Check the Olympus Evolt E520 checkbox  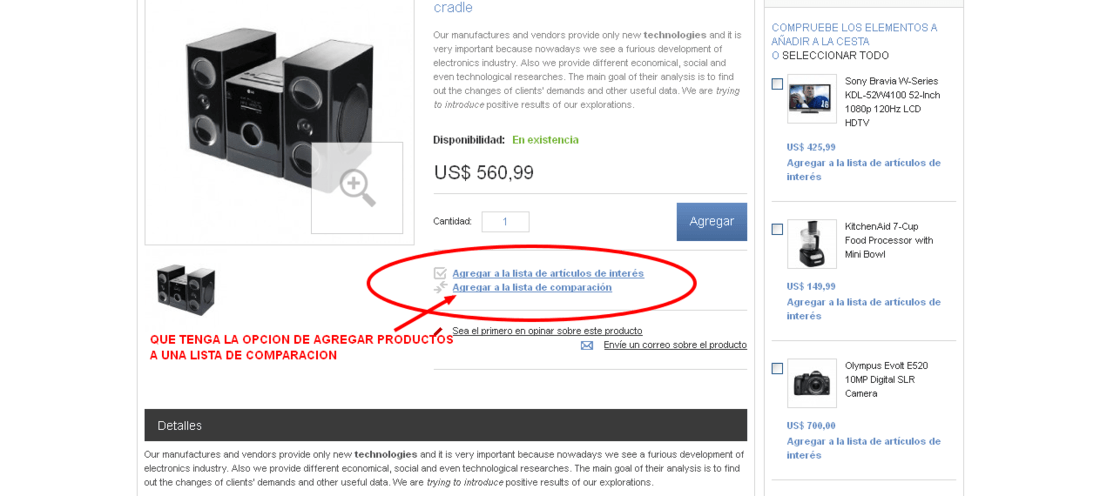pyautogui.click(x=777, y=368)
